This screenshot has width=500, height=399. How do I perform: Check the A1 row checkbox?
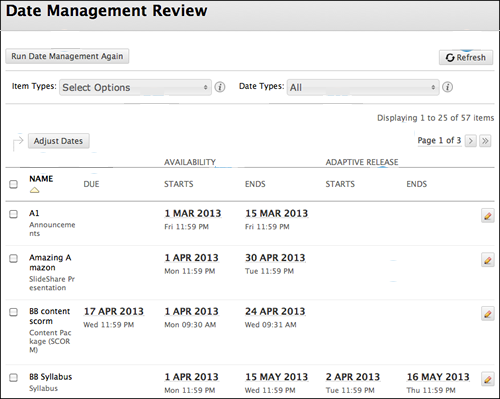(x=13, y=214)
